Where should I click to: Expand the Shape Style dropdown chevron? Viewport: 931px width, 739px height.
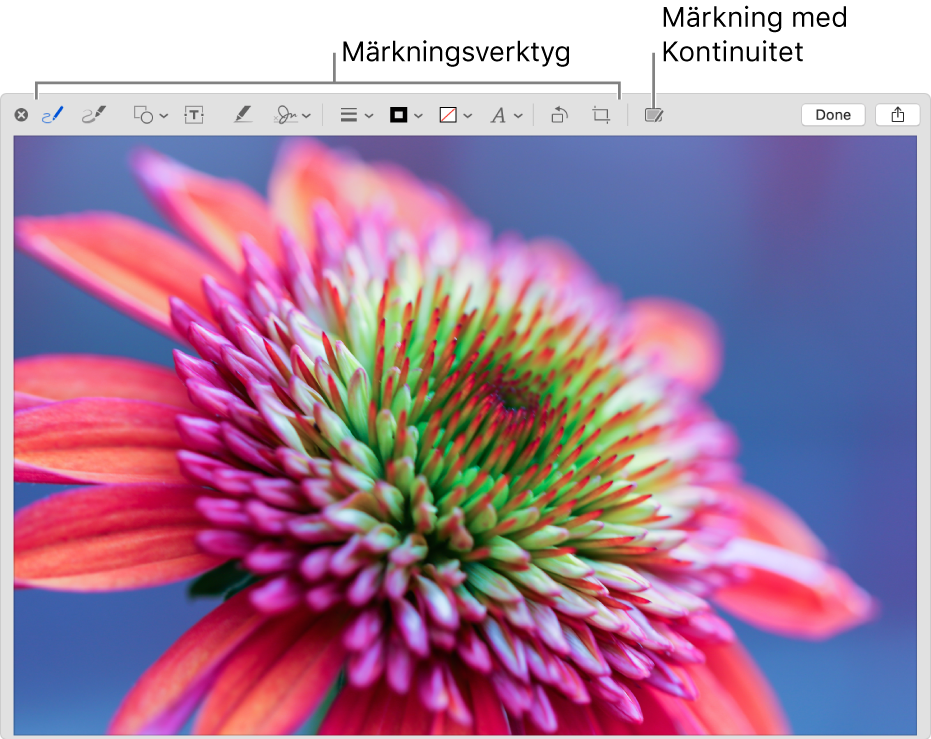pos(369,116)
